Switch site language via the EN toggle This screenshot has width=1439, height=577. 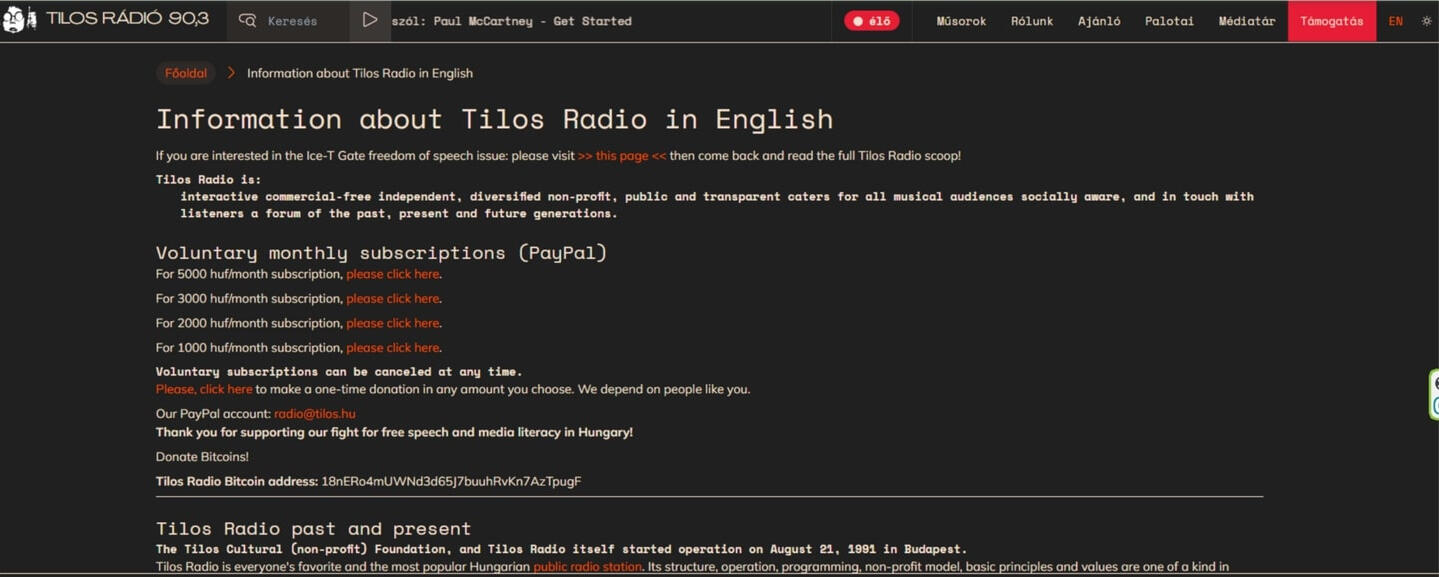1395,20
